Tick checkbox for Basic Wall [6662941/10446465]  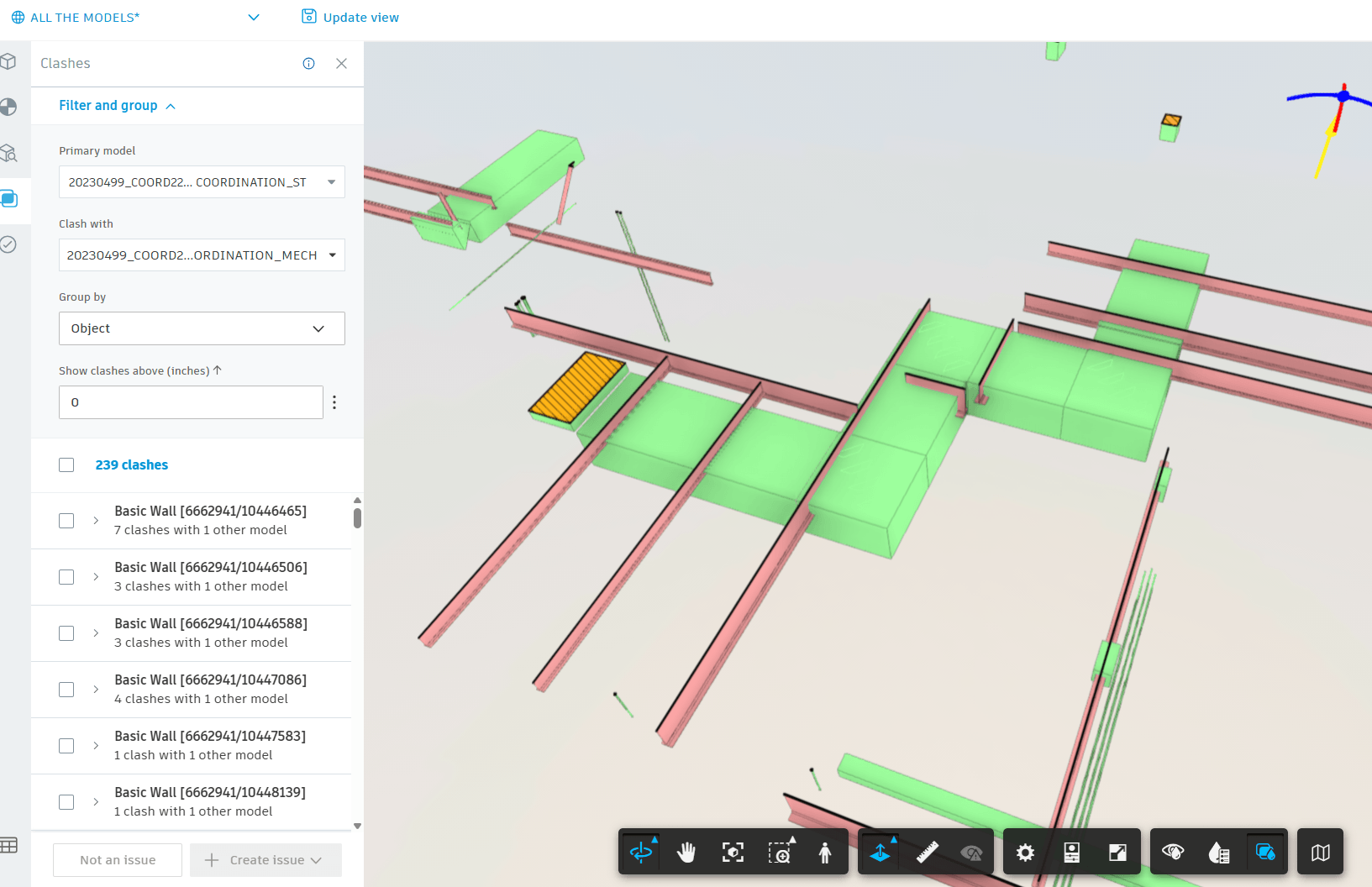[x=66, y=521]
